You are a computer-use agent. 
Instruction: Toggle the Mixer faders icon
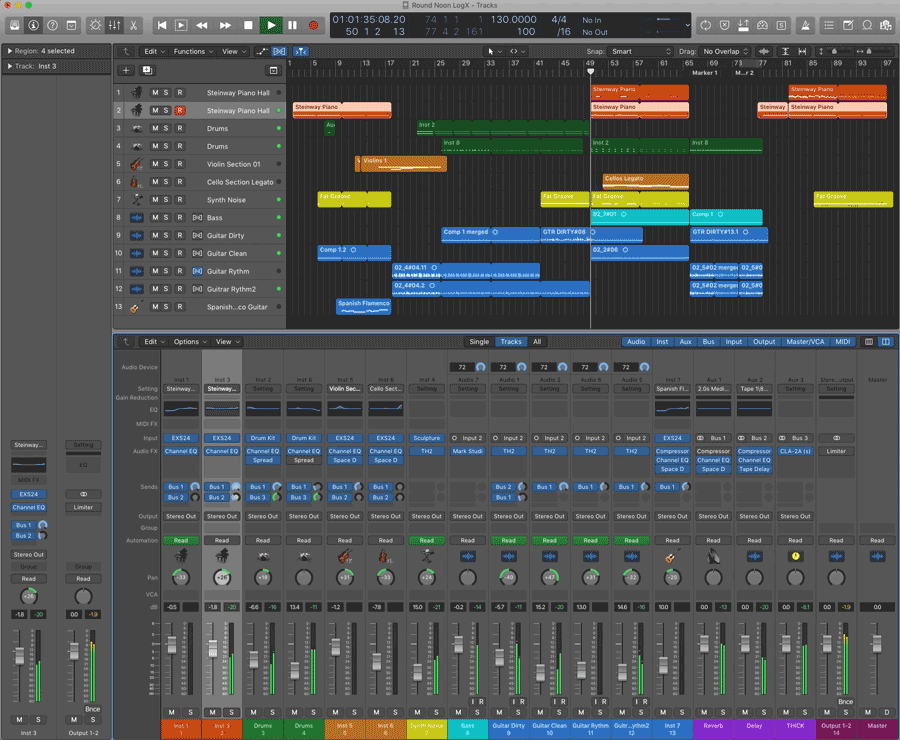coord(114,25)
